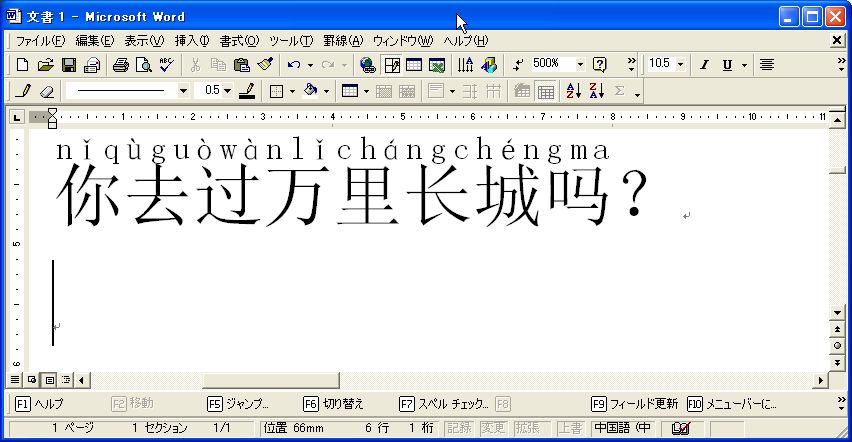Open Print Preview from the toolbar
The width and height of the screenshot is (852, 442).
143,65
